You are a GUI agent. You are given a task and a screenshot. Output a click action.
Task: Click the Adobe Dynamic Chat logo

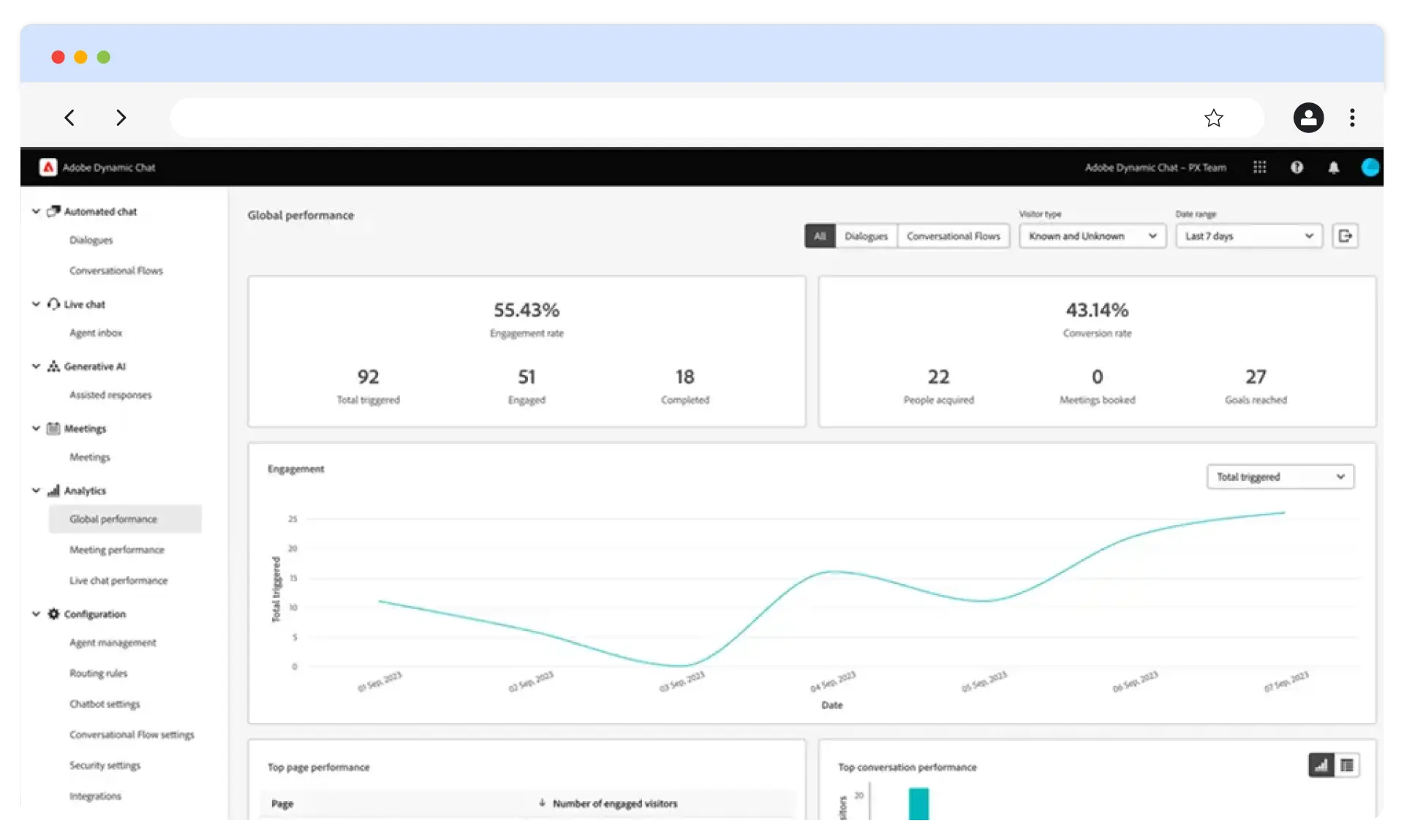point(48,167)
